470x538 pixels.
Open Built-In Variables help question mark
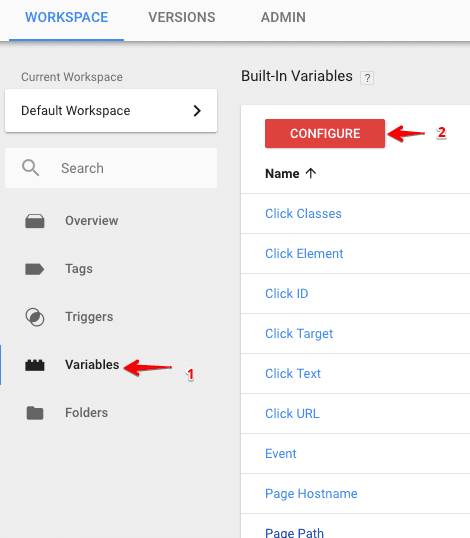click(x=367, y=78)
